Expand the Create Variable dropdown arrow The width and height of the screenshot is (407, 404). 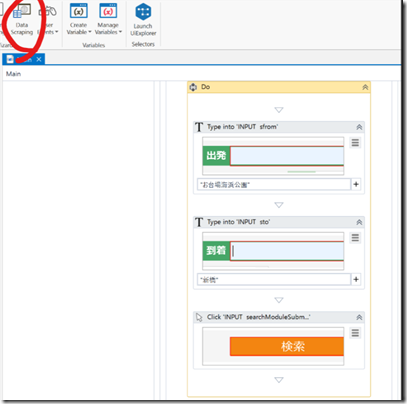[x=90, y=32]
